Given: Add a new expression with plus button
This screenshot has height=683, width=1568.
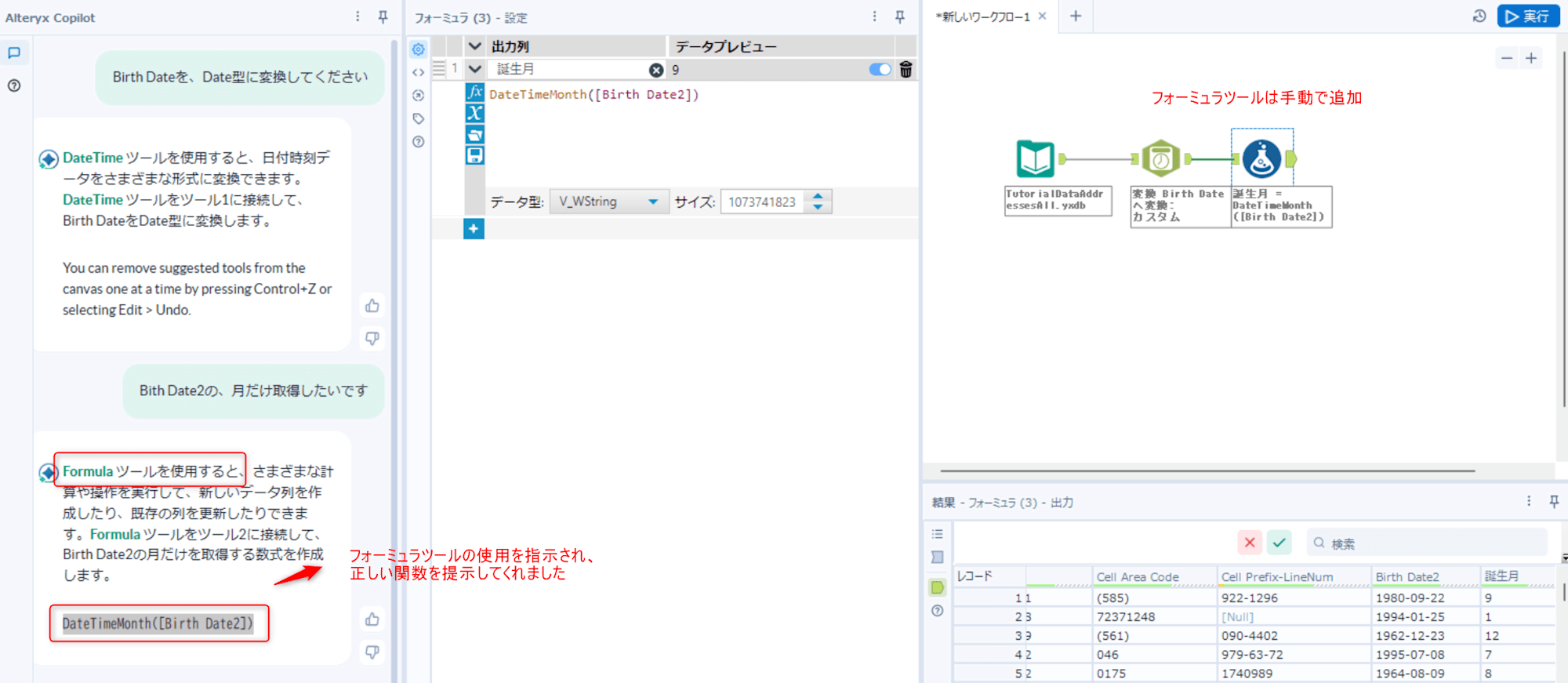Looking at the screenshot, I should [x=474, y=229].
